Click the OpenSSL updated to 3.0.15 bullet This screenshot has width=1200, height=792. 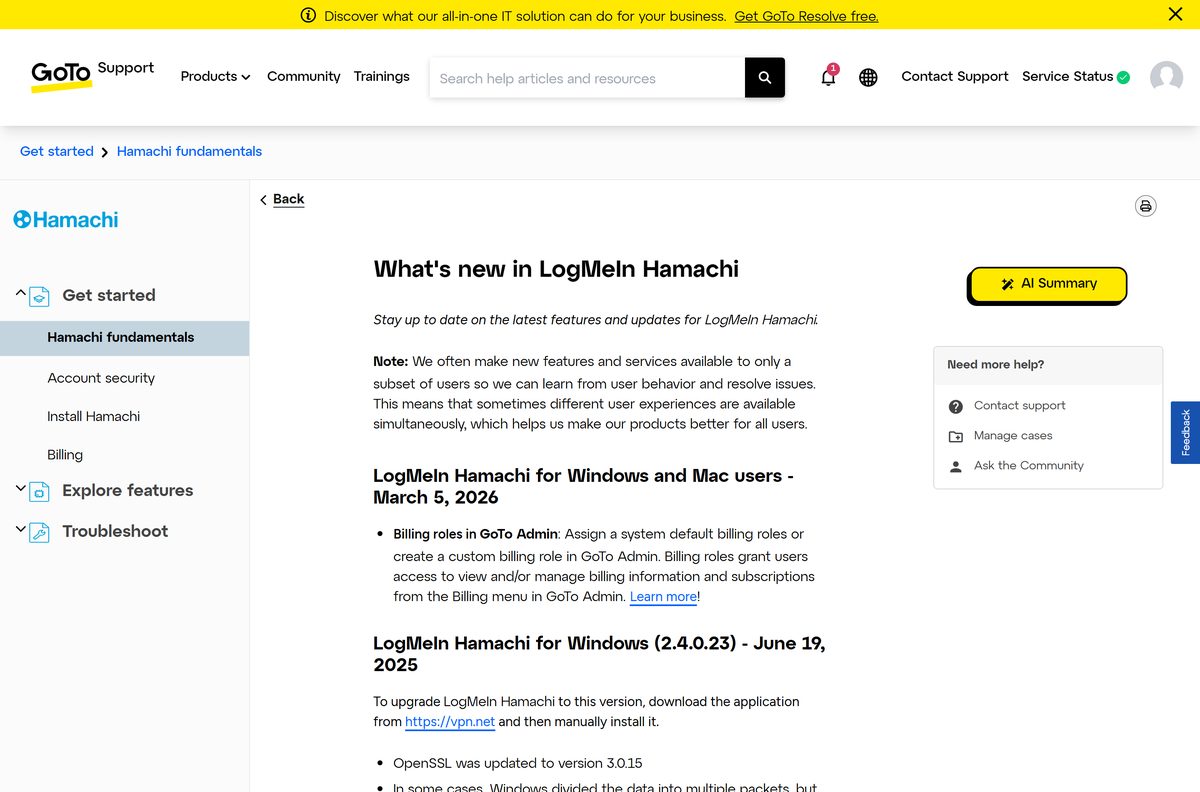[517, 763]
